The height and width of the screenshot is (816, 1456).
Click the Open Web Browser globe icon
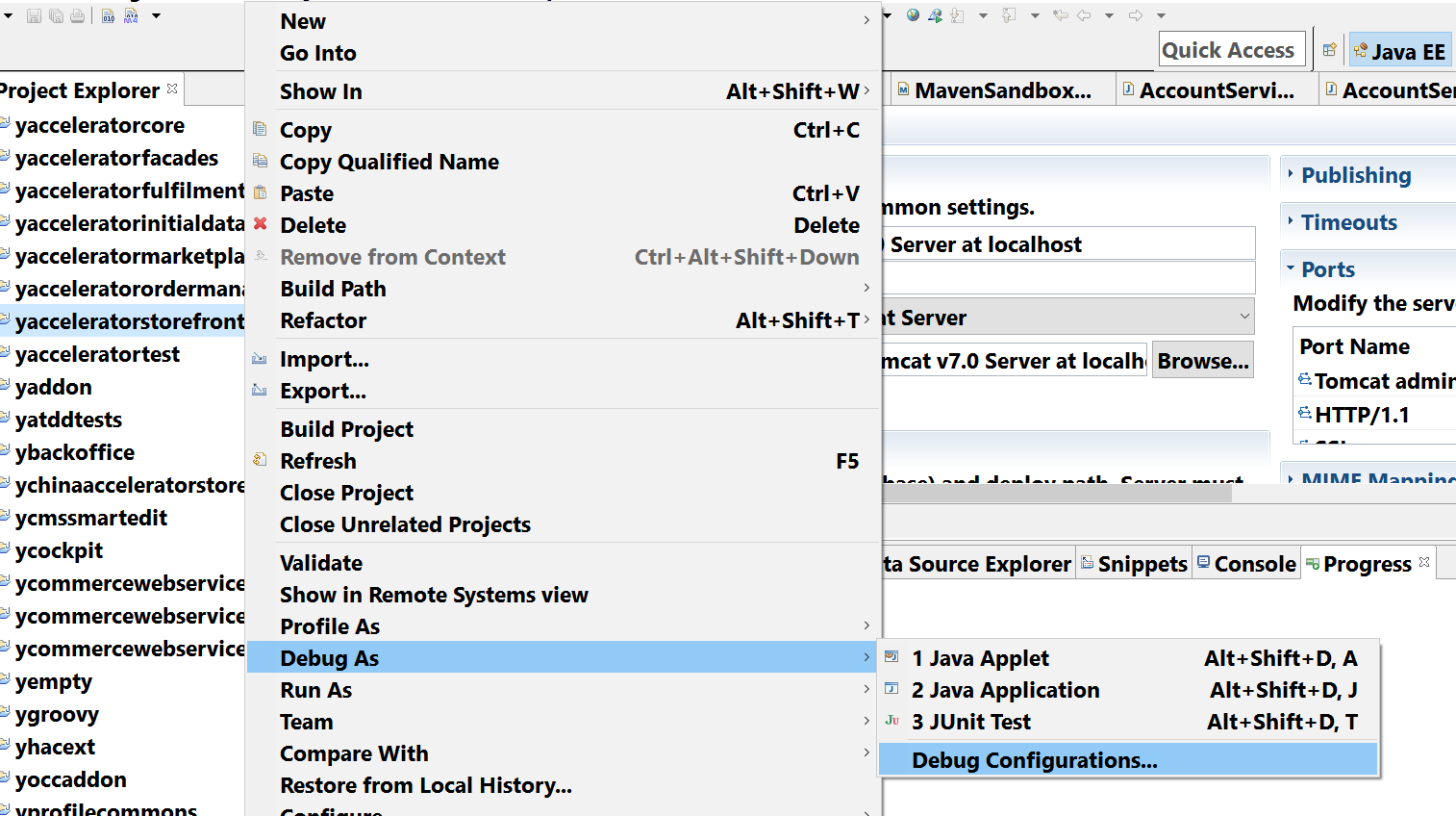913,15
